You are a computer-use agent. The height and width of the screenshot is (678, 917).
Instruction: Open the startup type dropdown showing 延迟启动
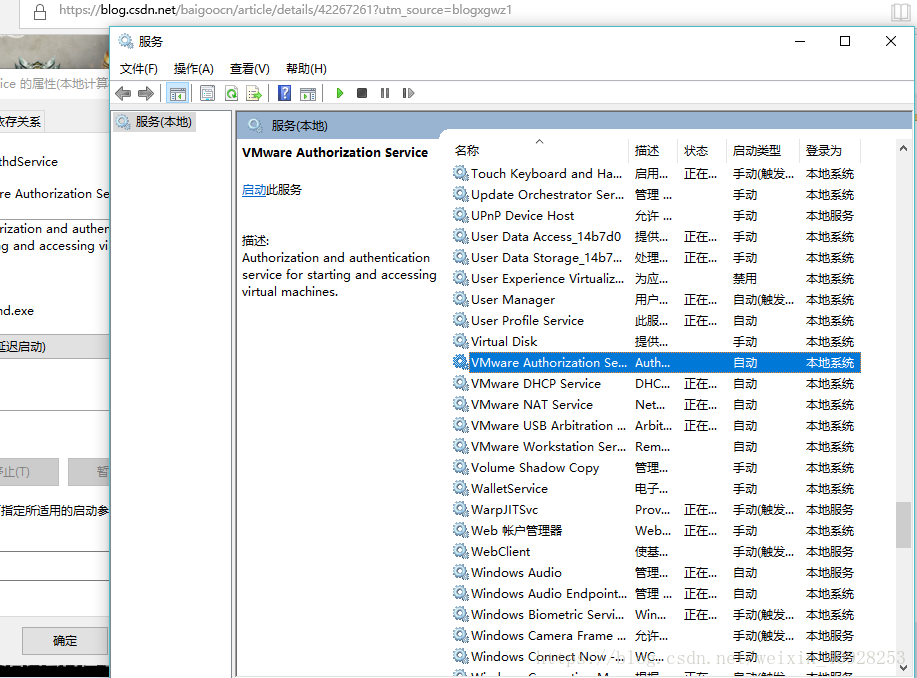coord(54,347)
